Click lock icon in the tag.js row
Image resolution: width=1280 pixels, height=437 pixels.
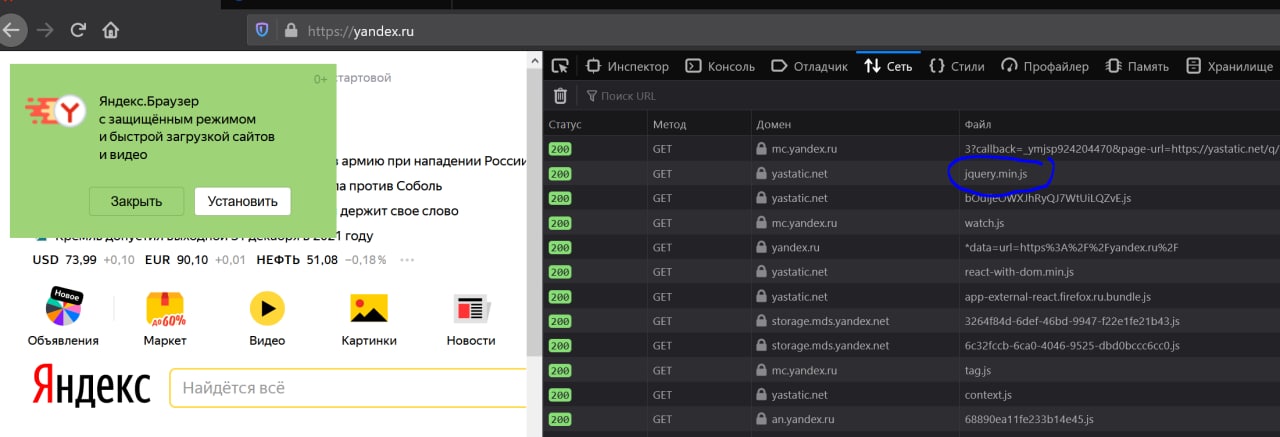(x=761, y=370)
